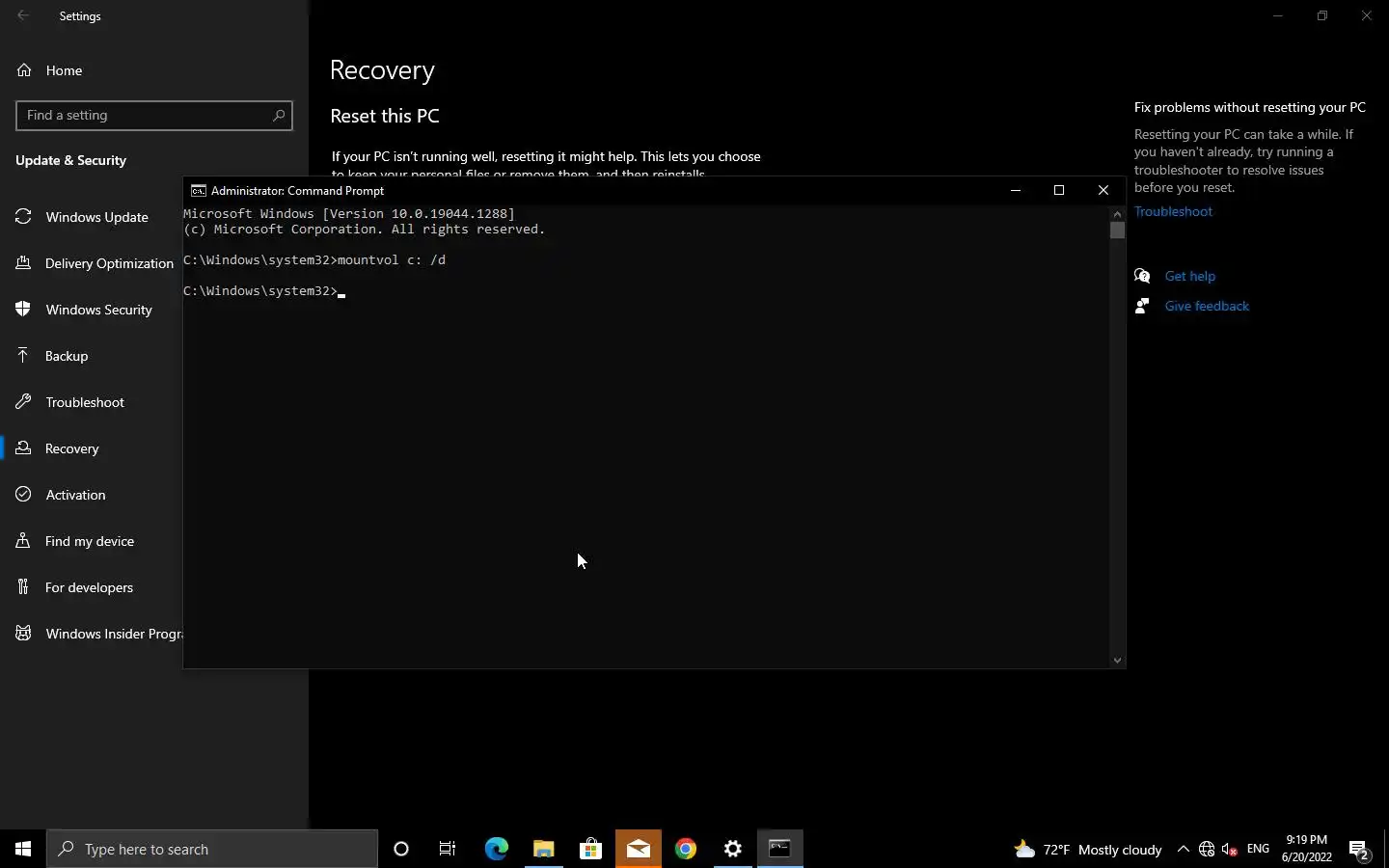Click the For developers icon
The height and width of the screenshot is (868, 1389).
[24, 587]
